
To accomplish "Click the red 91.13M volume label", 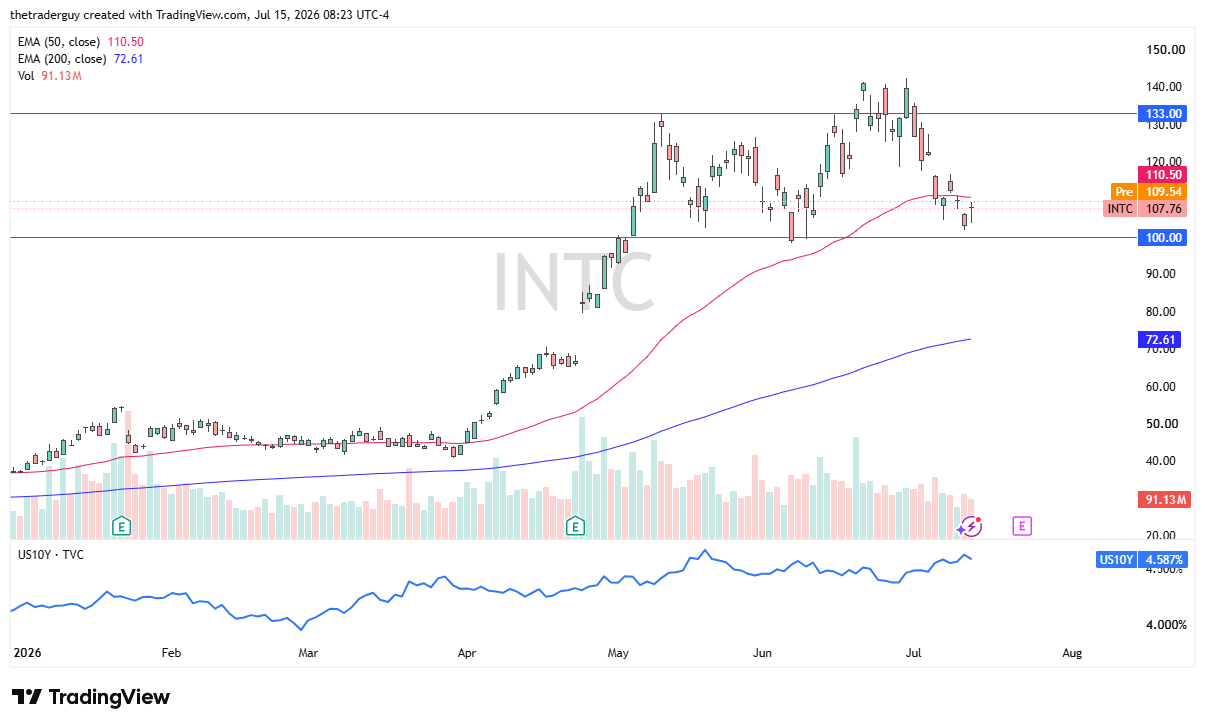I will coord(1163,500).
